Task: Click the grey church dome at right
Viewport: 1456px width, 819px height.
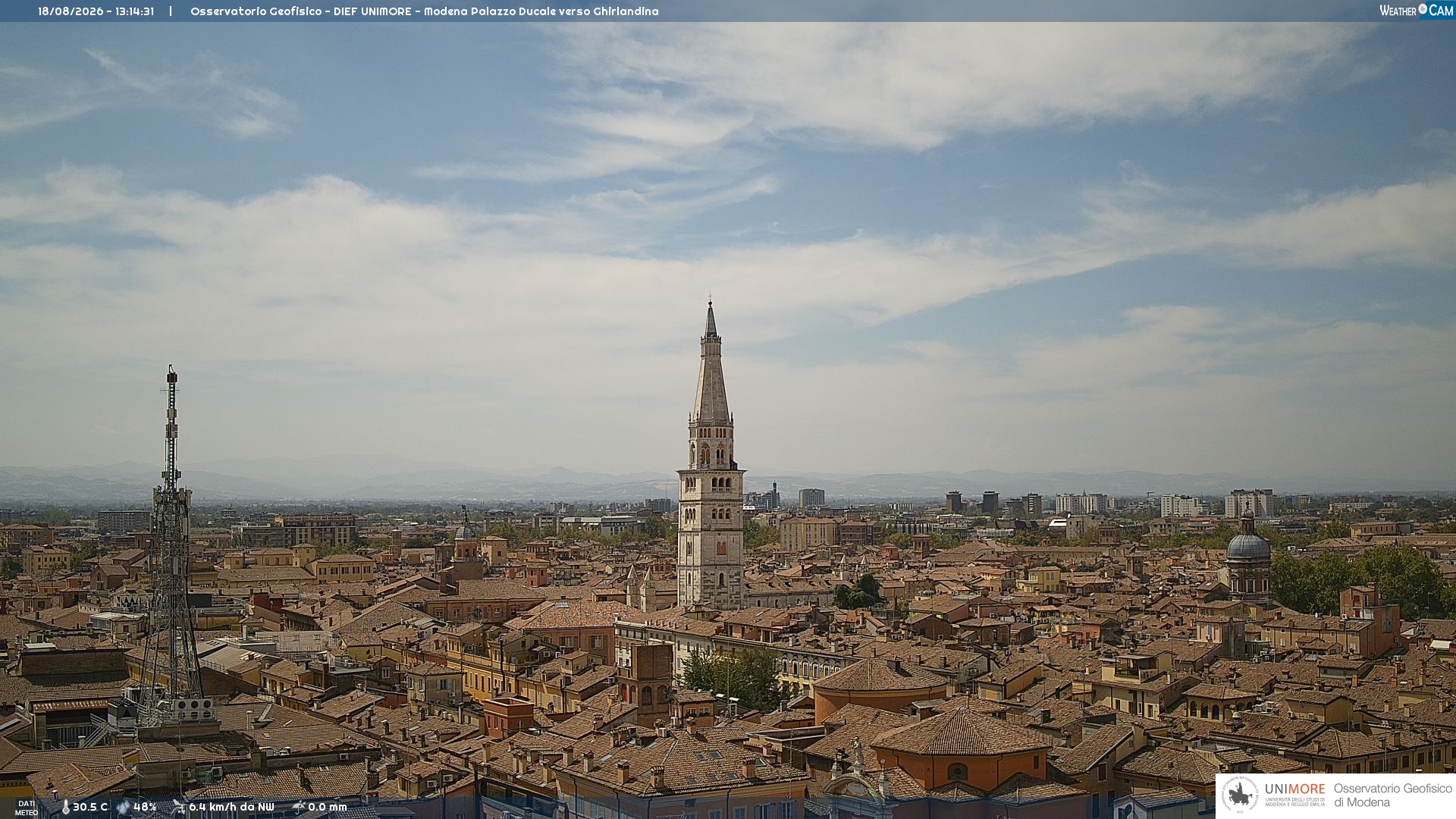Action: pos(1247,557)
